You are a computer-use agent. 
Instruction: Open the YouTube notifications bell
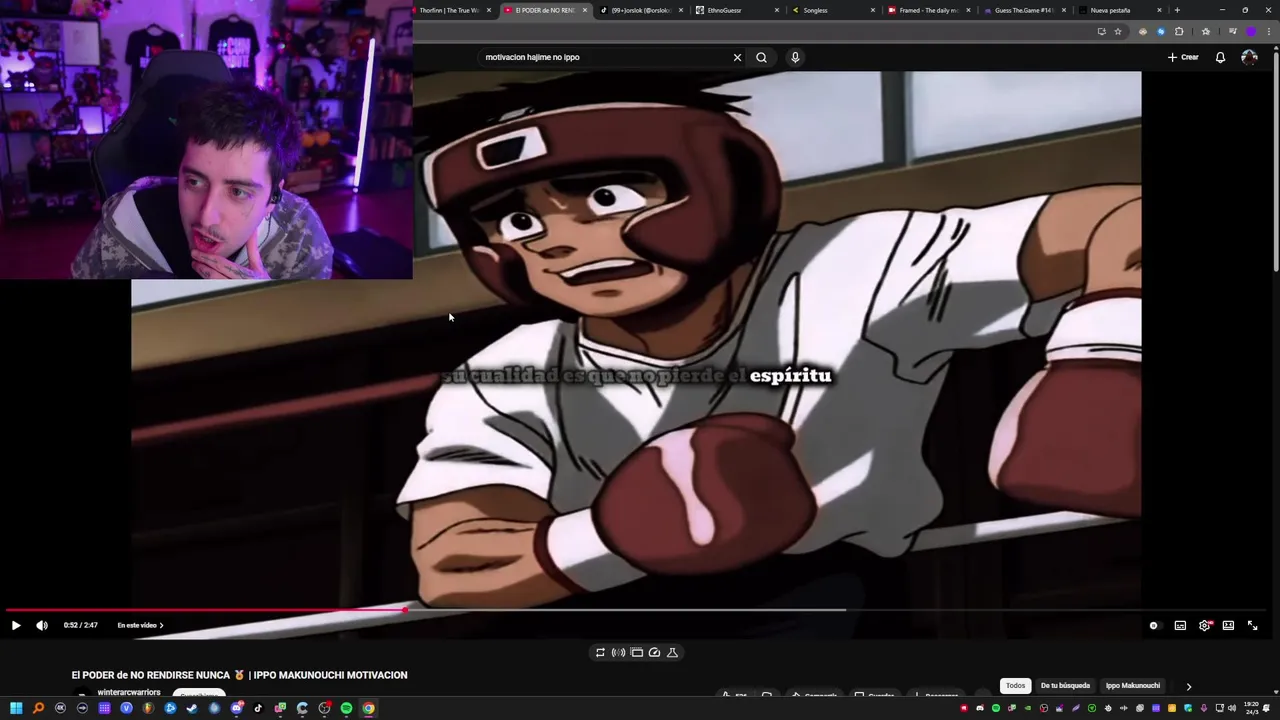[1220, 57]
